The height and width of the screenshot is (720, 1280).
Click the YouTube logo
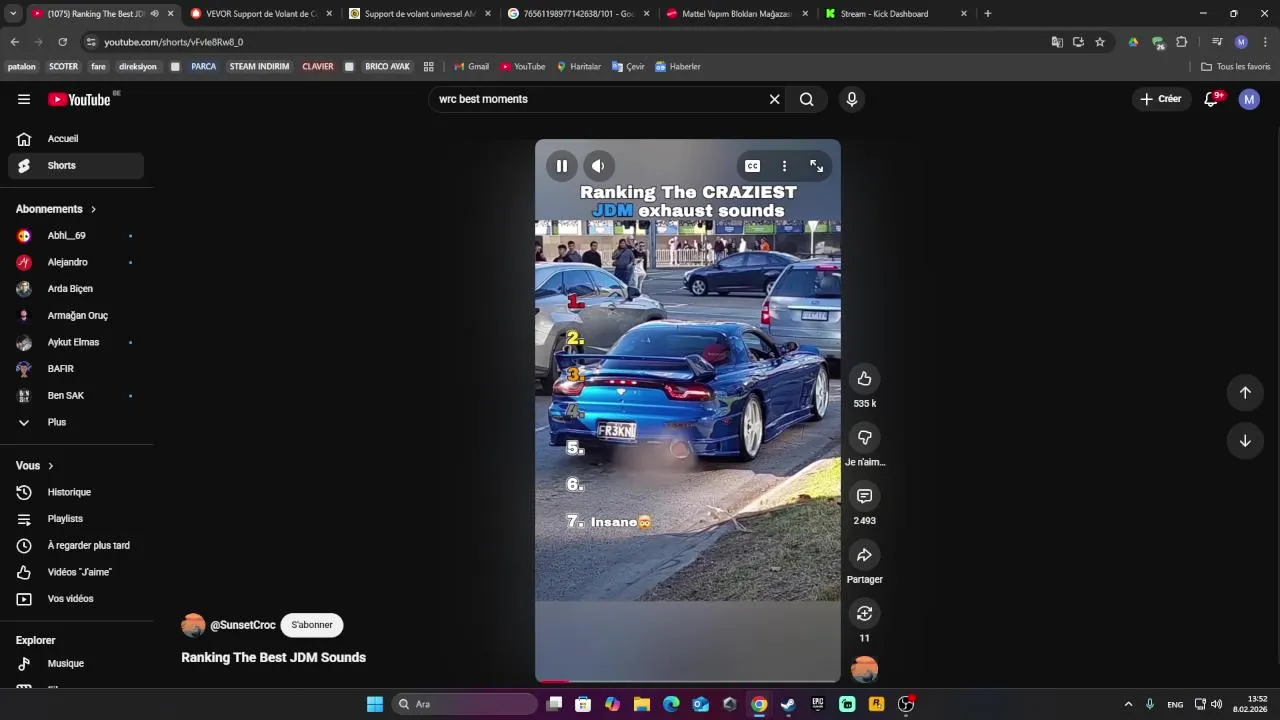[80, 99]
